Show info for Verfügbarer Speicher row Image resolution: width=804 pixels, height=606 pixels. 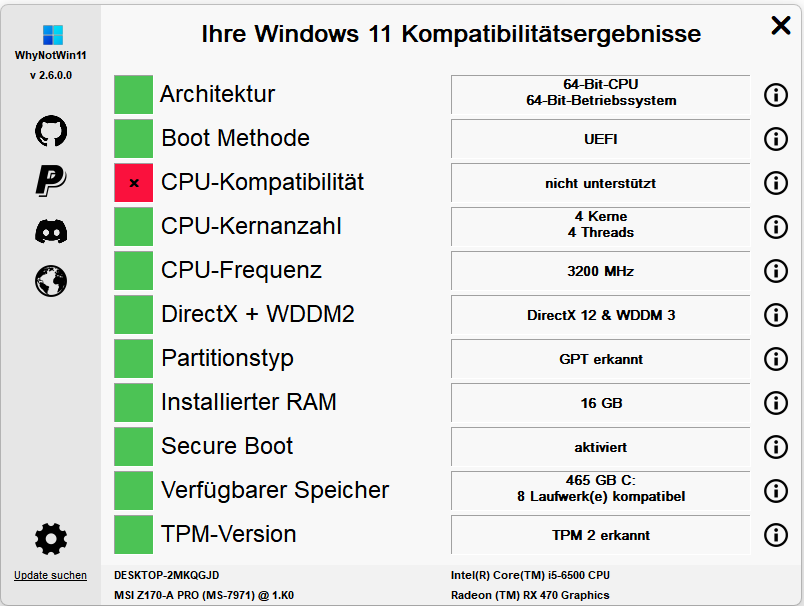point(776,491)
